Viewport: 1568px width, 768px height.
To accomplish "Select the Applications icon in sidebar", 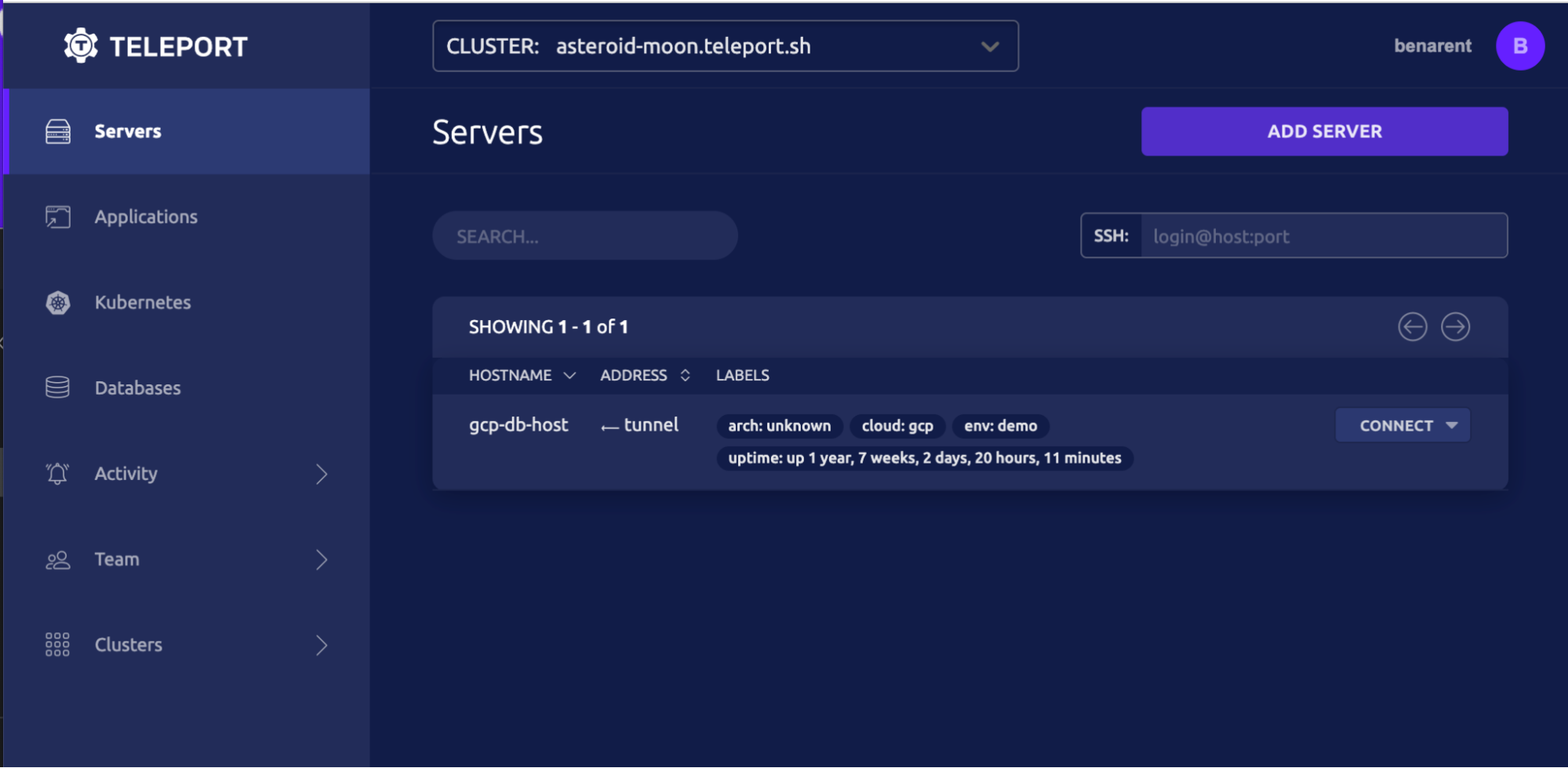I will click(x=56, y=217).
